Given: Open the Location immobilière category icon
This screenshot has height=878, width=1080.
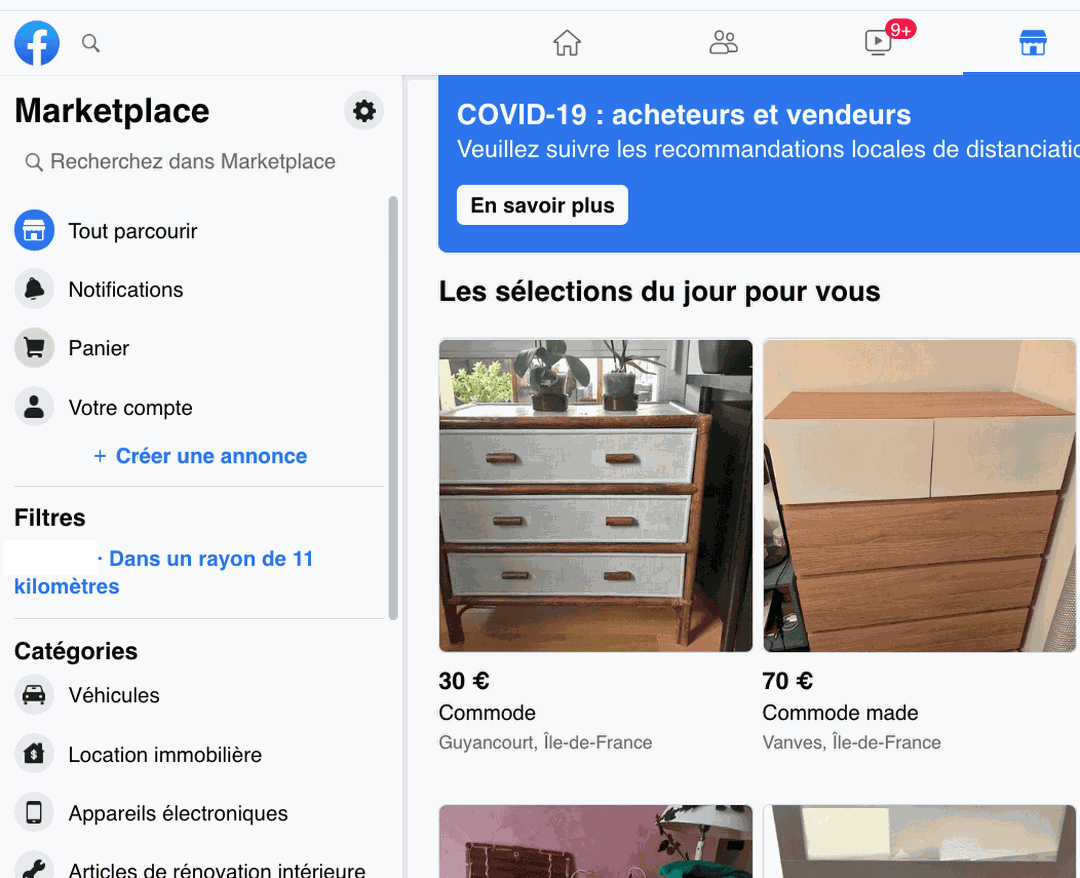Looking at the screenshot, I should coord(34,754).
